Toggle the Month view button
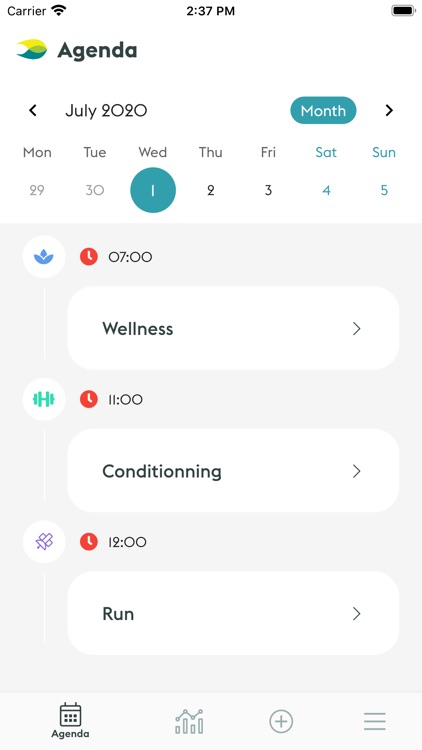The image size is (422, 750). point(323,110)
